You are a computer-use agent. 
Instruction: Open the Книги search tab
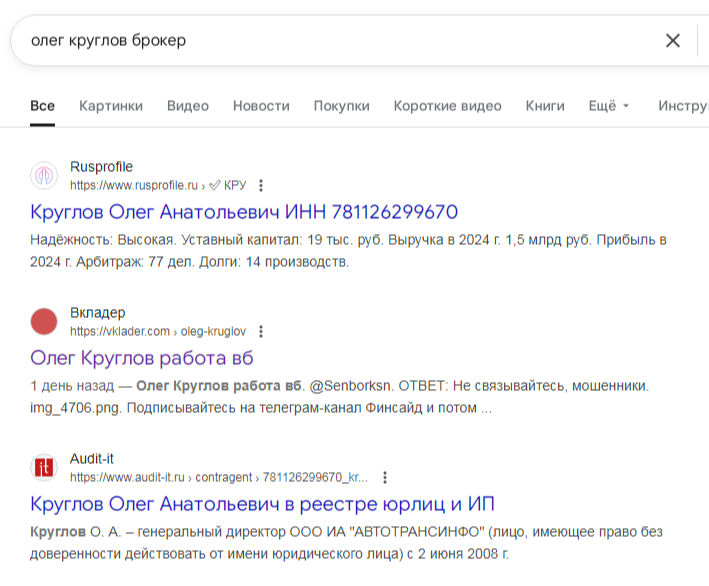(545, 106)
